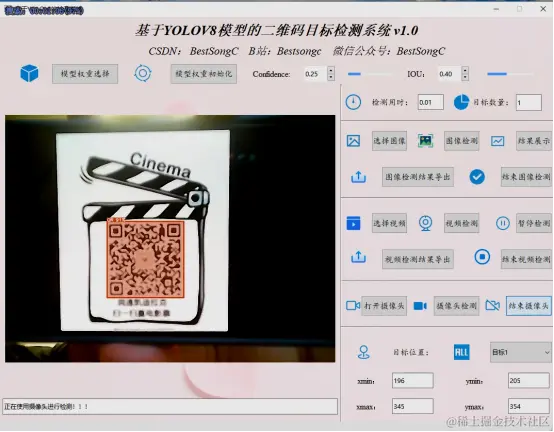This screenshot has width=554, height=432.
Task: Click the 检测用时 field showing 0.01
Action: (430, 102)
